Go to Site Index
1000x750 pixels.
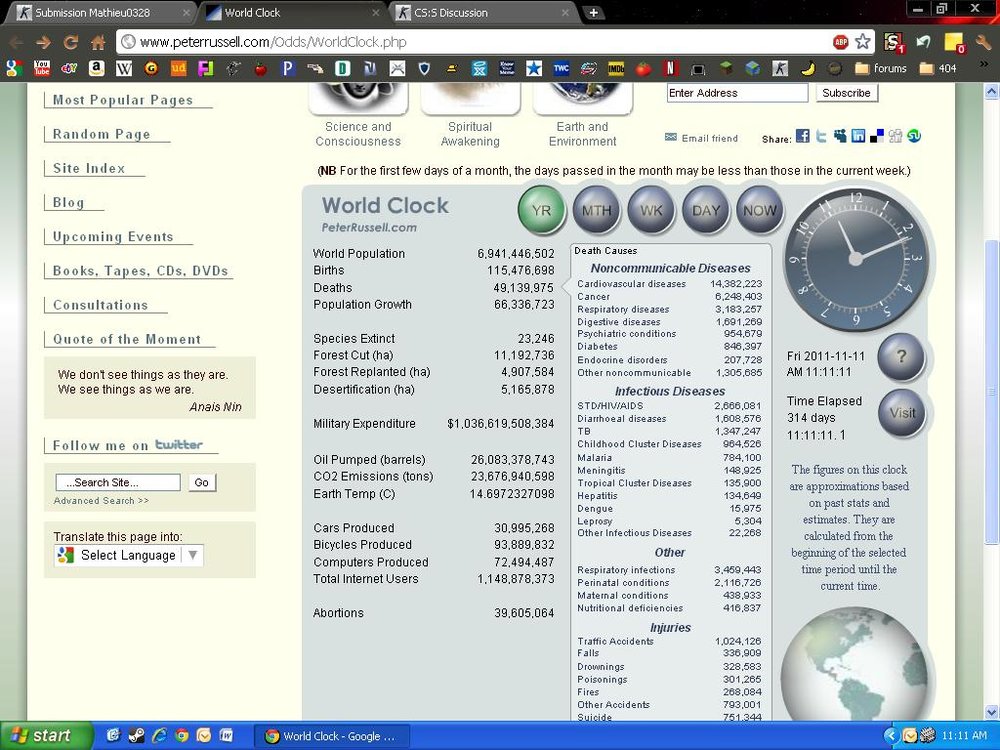pyautogui.click(x=89, y=168)
